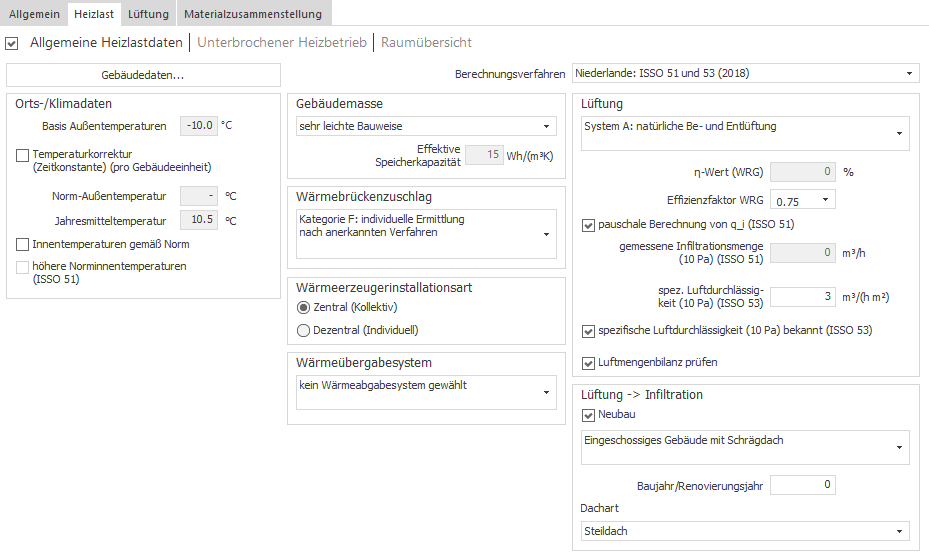The width and height of the screenshot is (929, 559).
Task: Toggle pauschale Berechnung von q_i checkbox
Action: [588, 225]
